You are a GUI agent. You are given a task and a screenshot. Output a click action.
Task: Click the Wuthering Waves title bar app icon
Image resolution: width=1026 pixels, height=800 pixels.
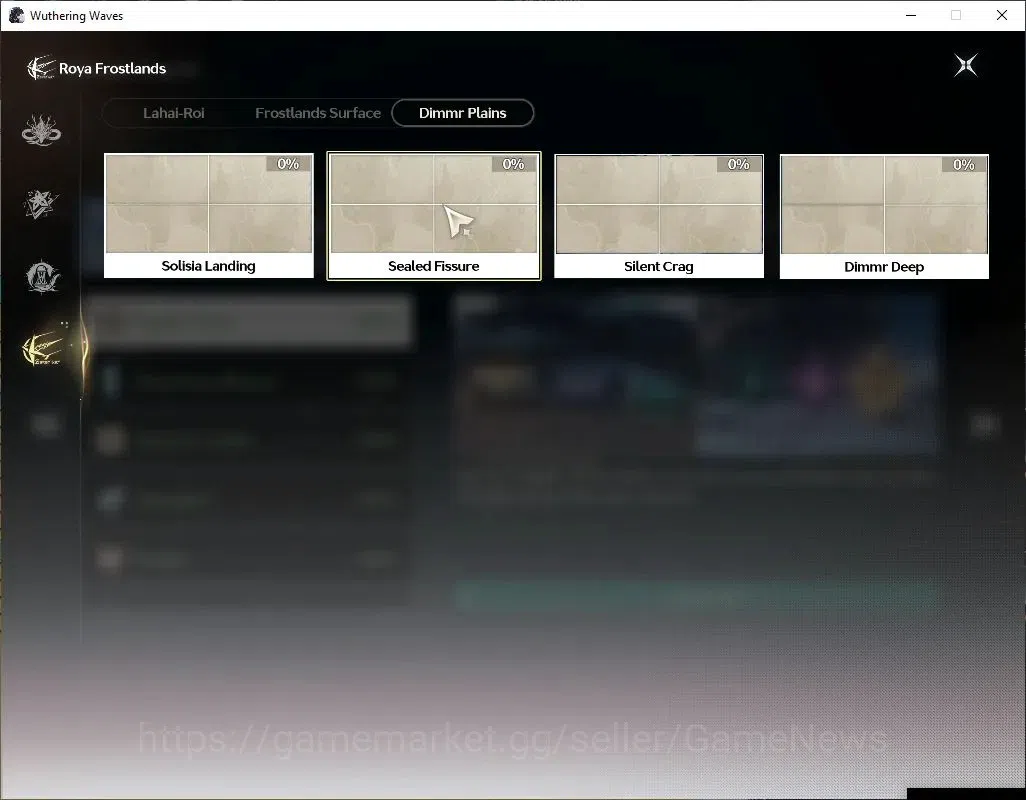click(16, 15)
